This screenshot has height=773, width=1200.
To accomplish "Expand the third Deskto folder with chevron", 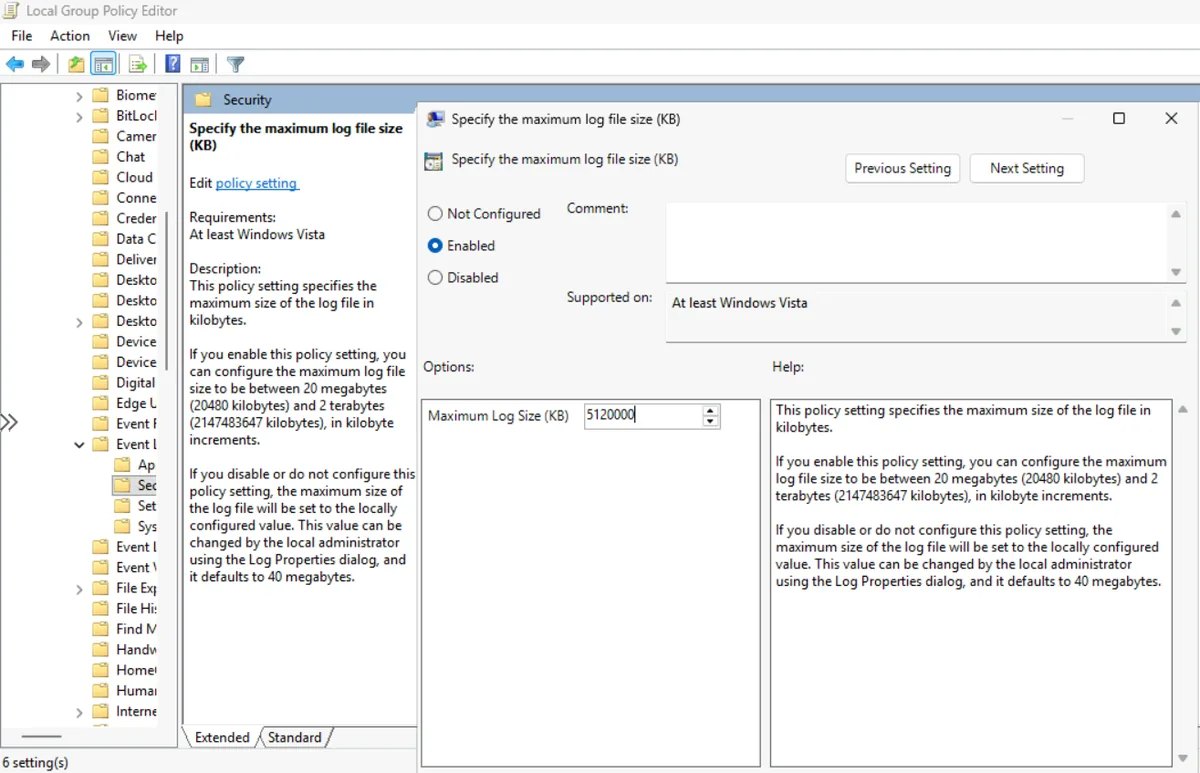I will 79,321.
